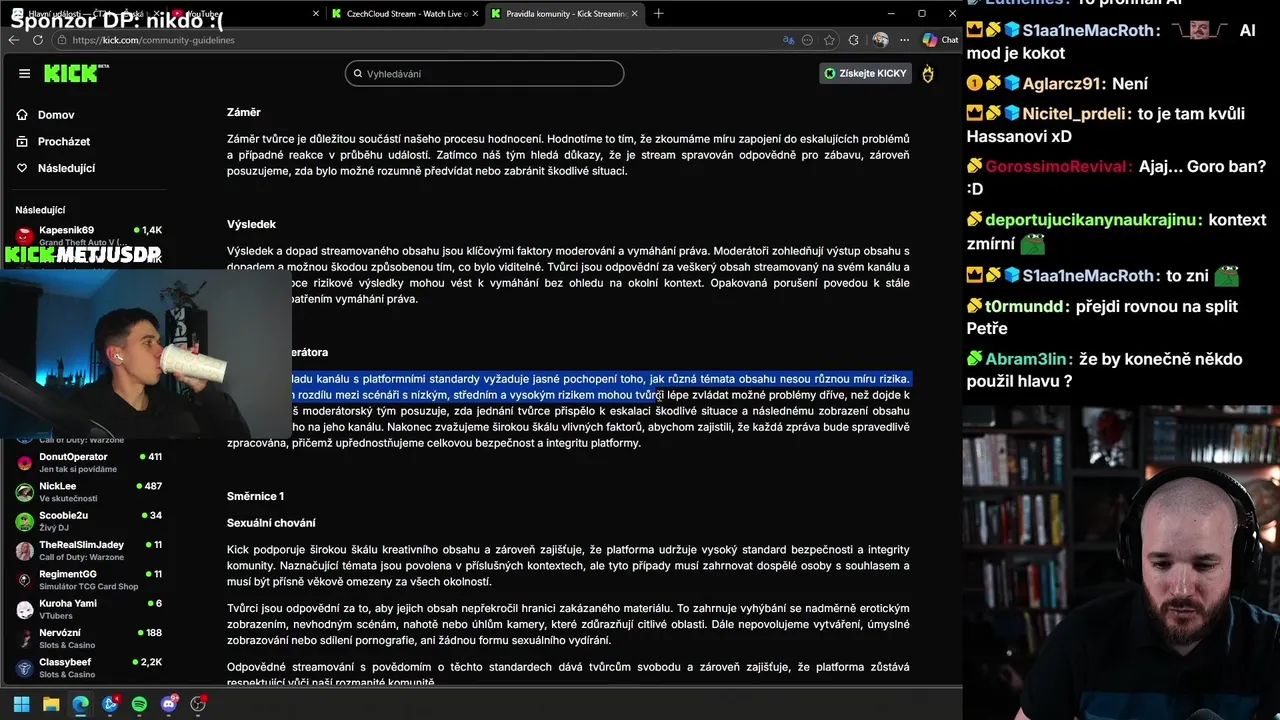The width and height of the screenshot is (1280, 720).
Task: Open Discord from the taskbar
Action: [x=169, y=704]
